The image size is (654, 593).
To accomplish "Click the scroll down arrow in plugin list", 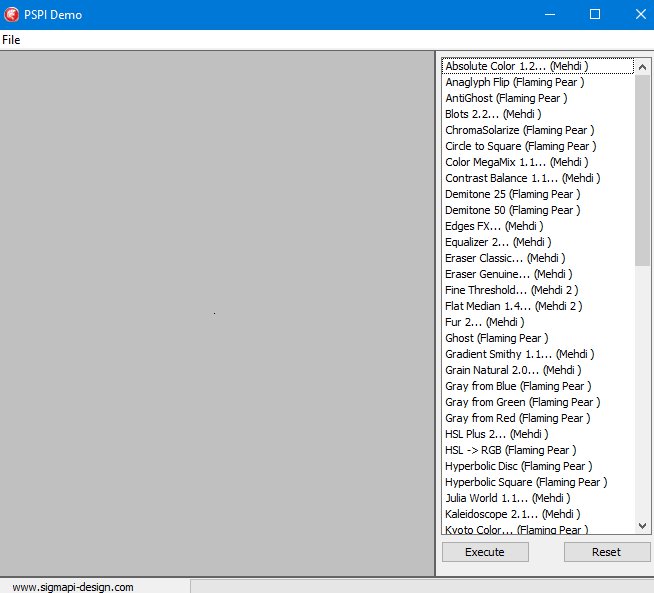I will (642, 526).
